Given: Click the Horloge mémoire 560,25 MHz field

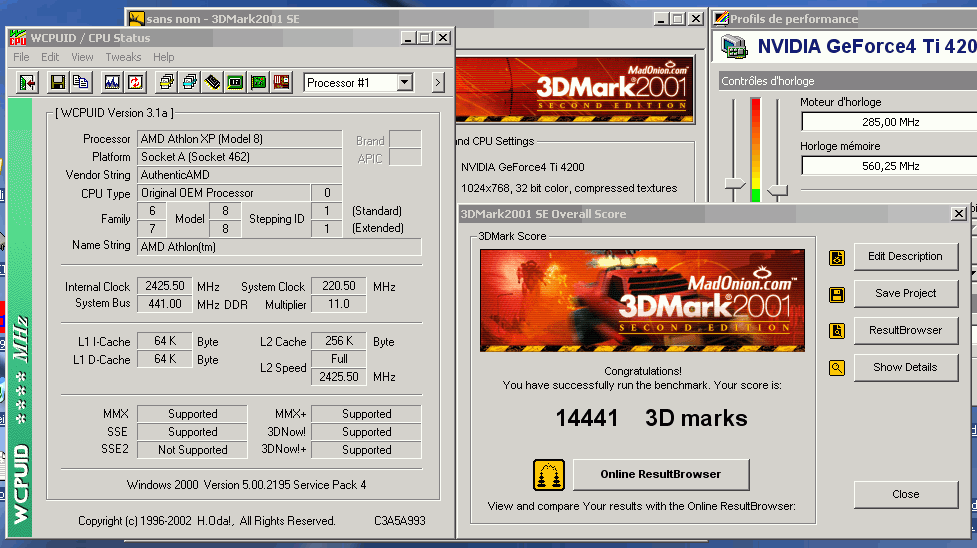Looking at the screenshot, I should click(890, 166).
